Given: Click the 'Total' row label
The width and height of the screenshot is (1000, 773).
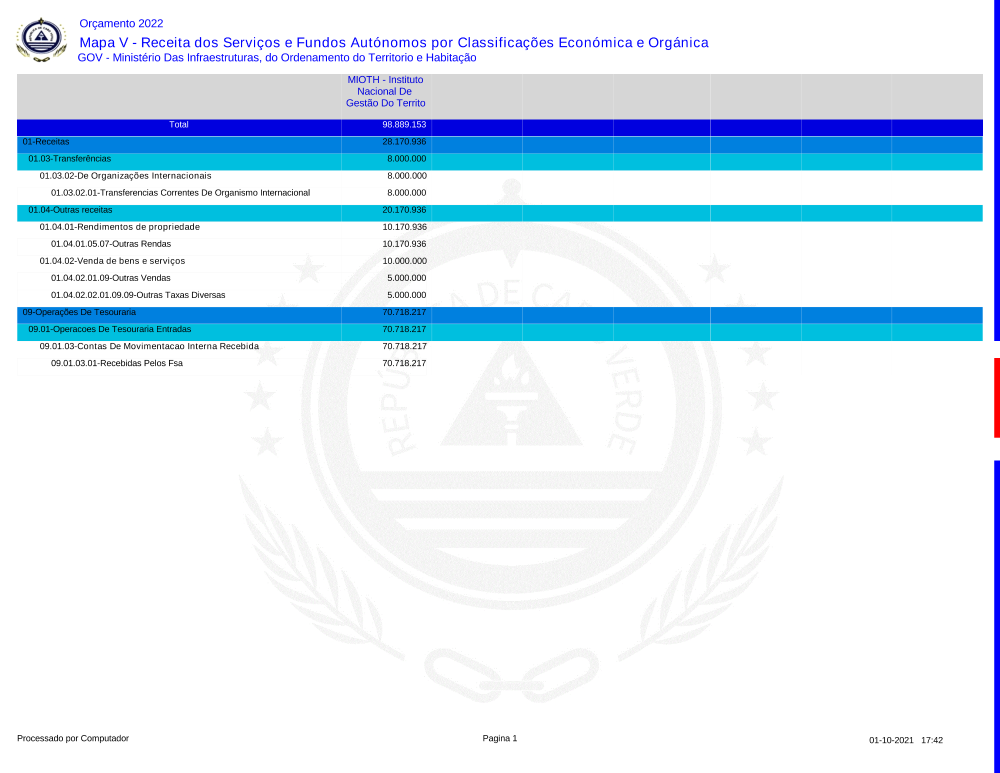Looking at the screenshot, I should click(179, 126).
